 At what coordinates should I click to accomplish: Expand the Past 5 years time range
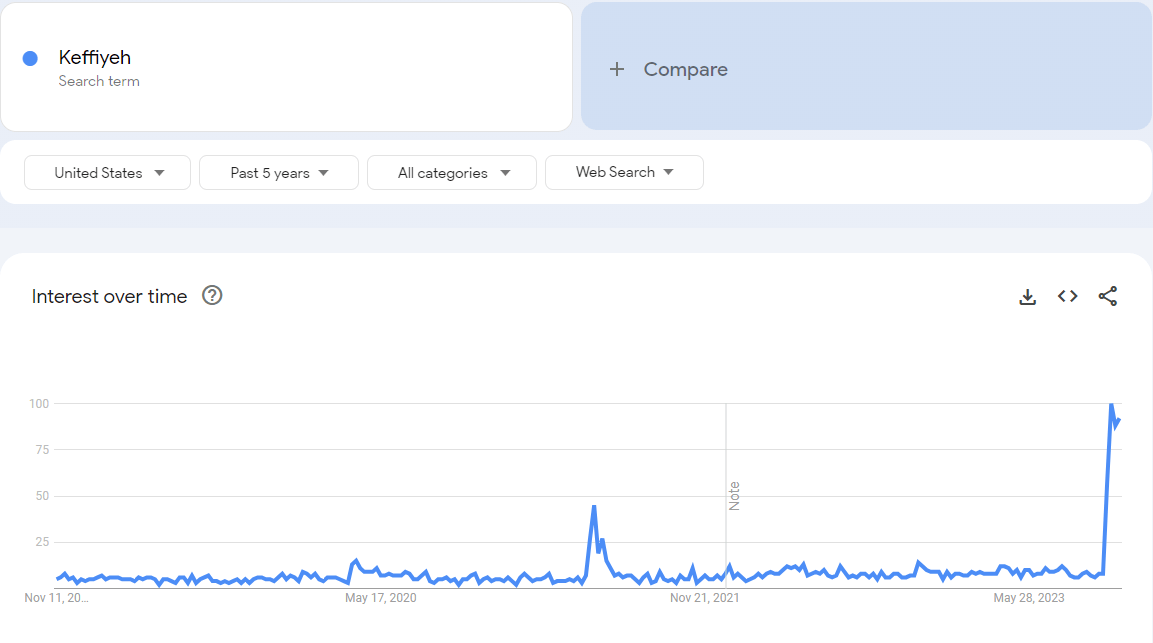click(x=279, y=173)
